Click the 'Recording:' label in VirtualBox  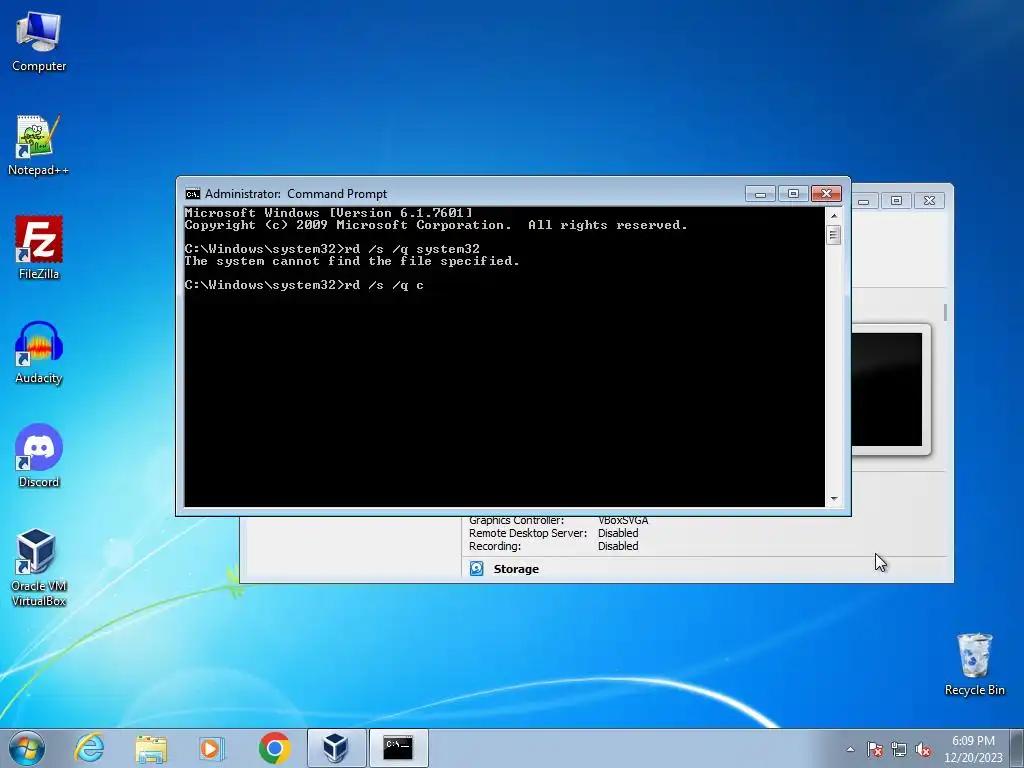[x=494, y=547]
